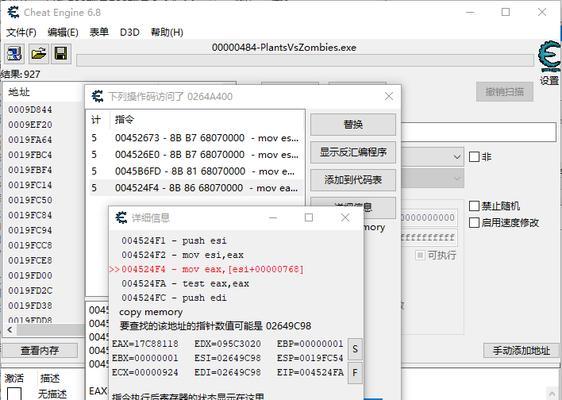Open the 编辑(E) menu
Screen dimensions: 562x400
(63, 33)
